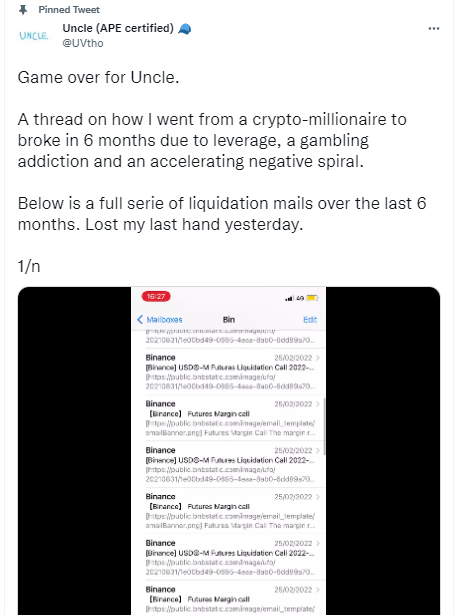
Task: Click the Bin mailbox title
Action: tap(229, 320)
